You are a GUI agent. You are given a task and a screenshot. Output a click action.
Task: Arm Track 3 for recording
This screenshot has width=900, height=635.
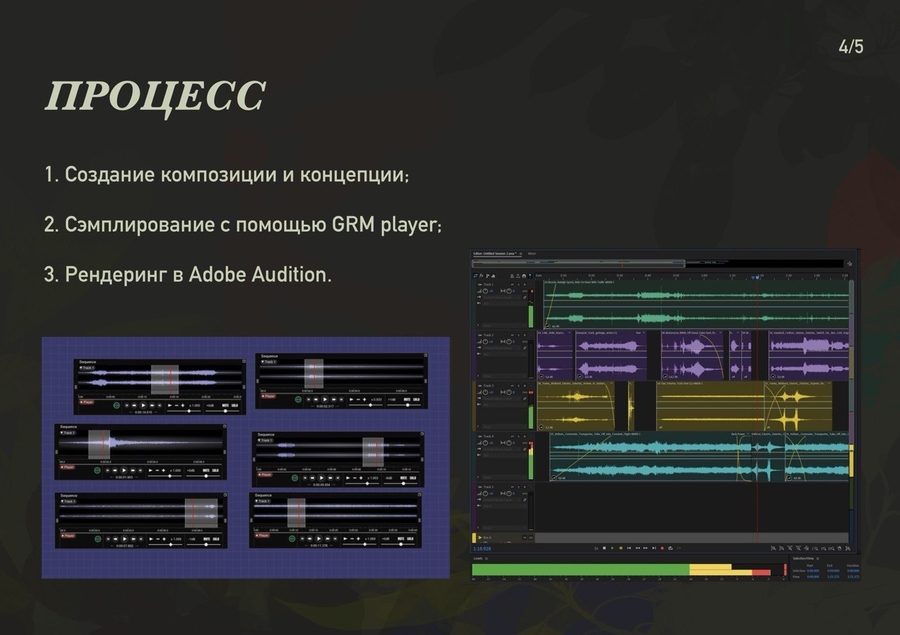click(x=525, y=385)
